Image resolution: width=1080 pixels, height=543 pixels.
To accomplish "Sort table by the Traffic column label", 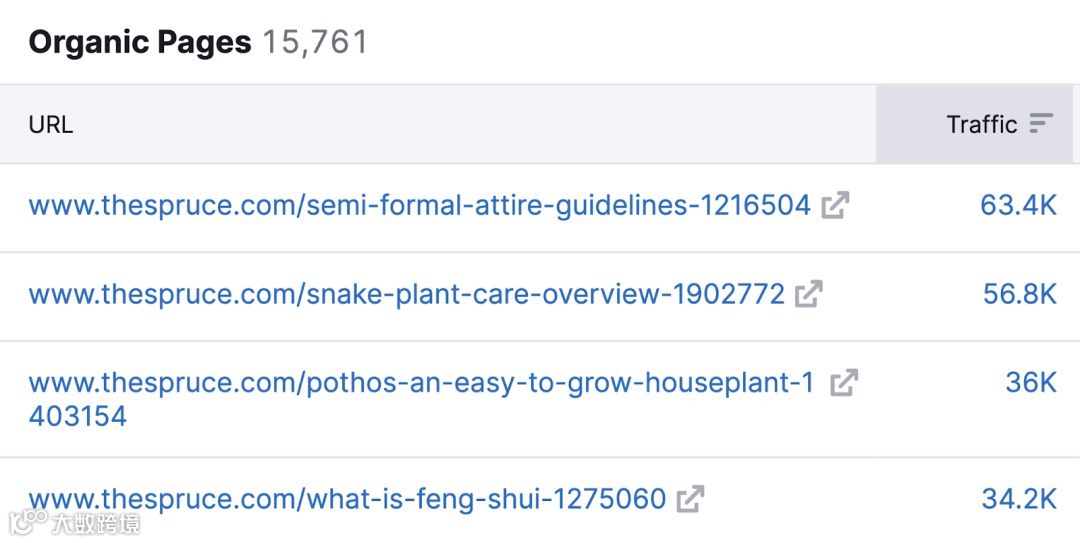I will pos(982,124).
